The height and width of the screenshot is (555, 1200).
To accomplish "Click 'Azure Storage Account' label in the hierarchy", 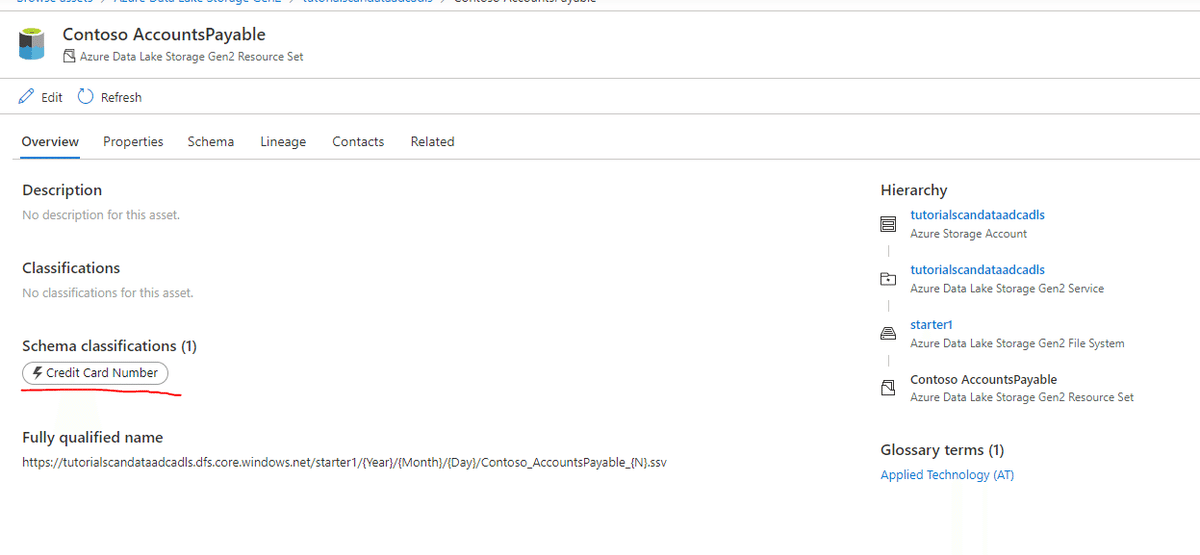I will pyautogui.click(x=968, y=234).
